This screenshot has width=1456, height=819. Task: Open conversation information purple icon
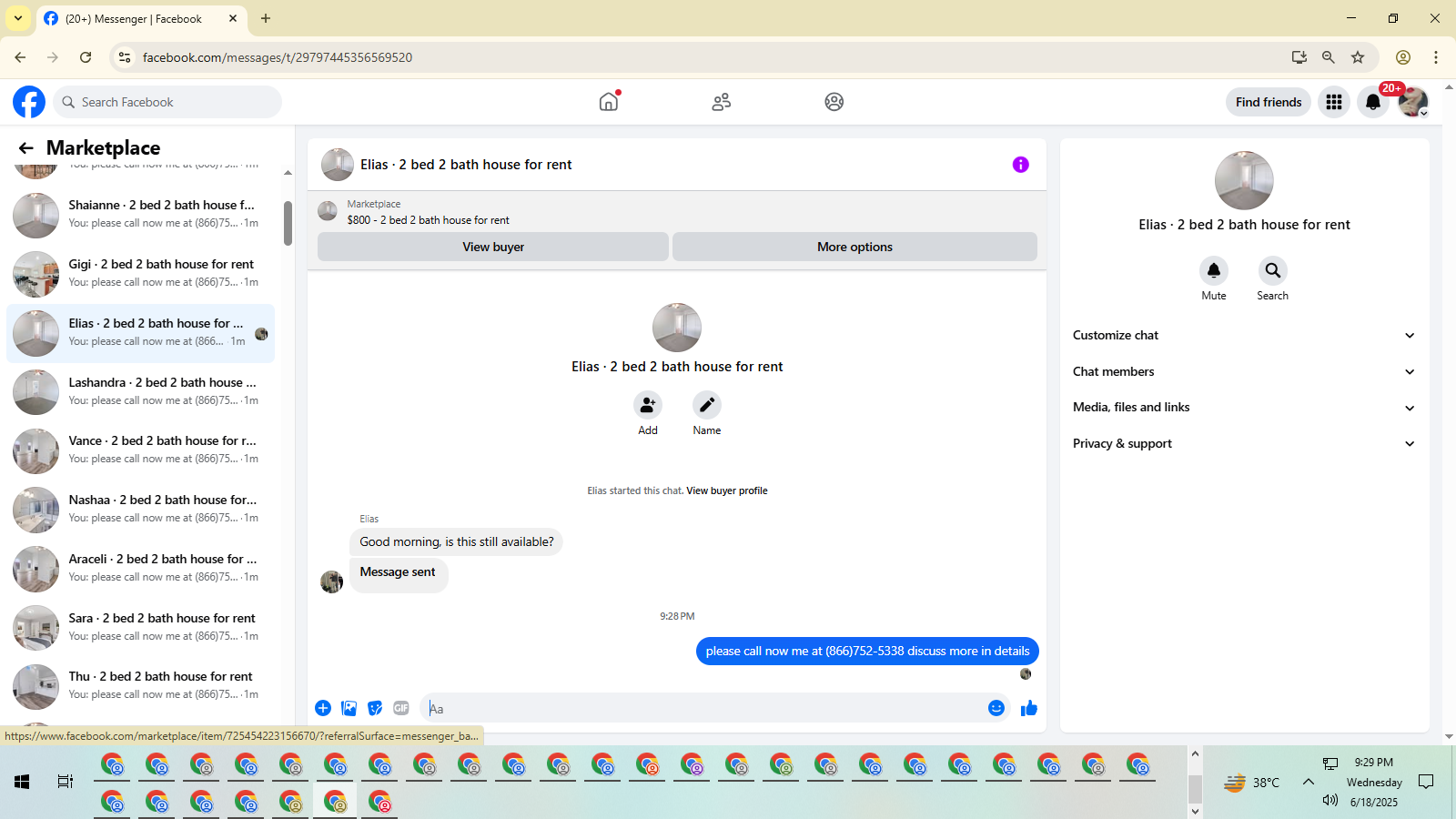(1021, 165)
